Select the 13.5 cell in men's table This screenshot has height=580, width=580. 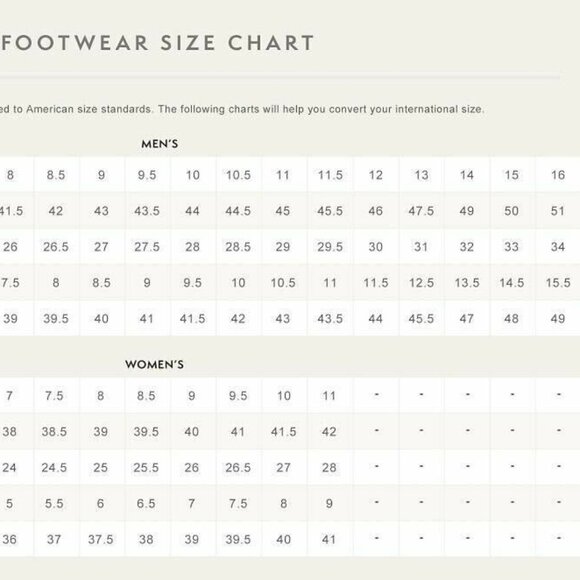coord(467,283)
